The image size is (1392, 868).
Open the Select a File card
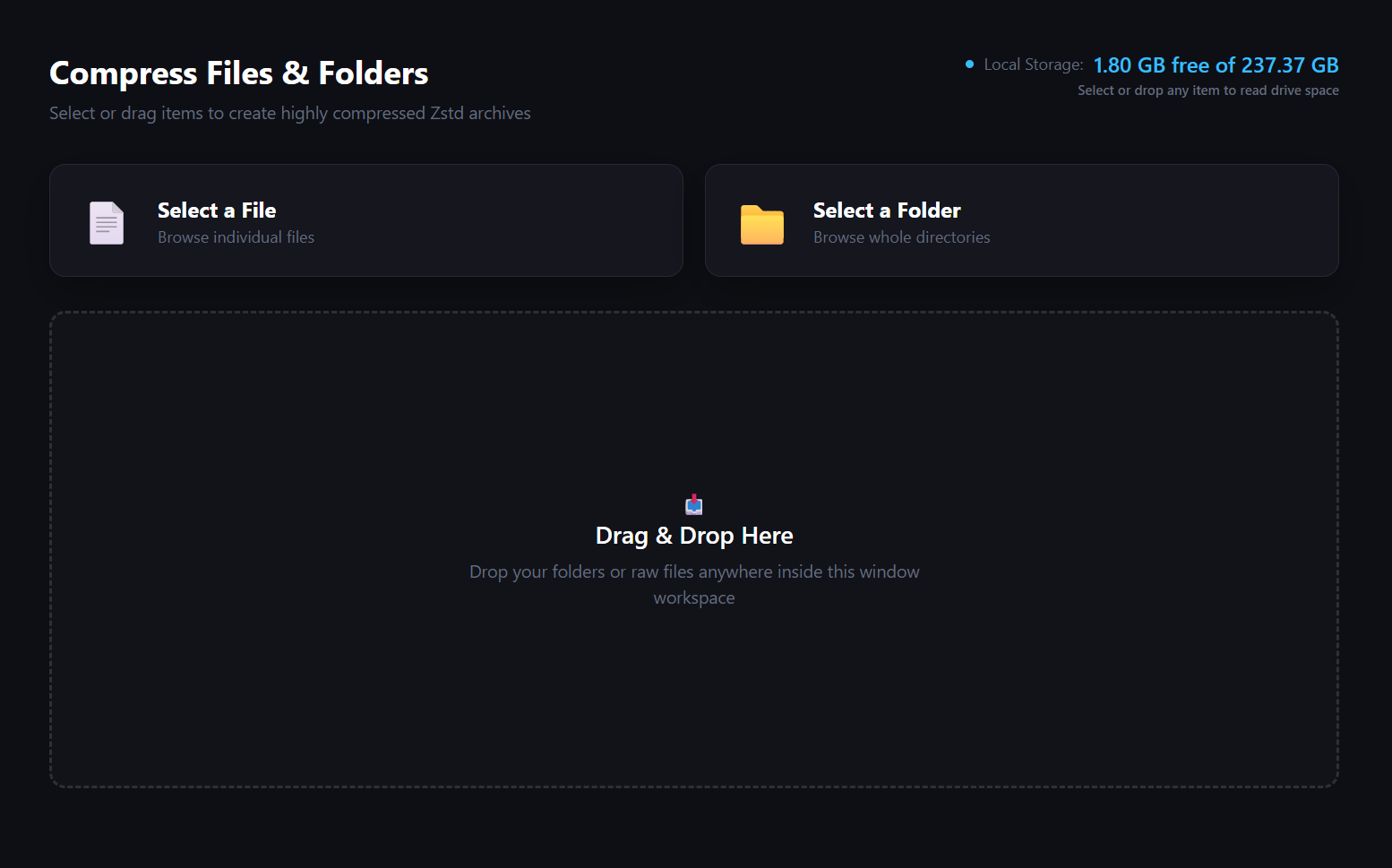366,220
